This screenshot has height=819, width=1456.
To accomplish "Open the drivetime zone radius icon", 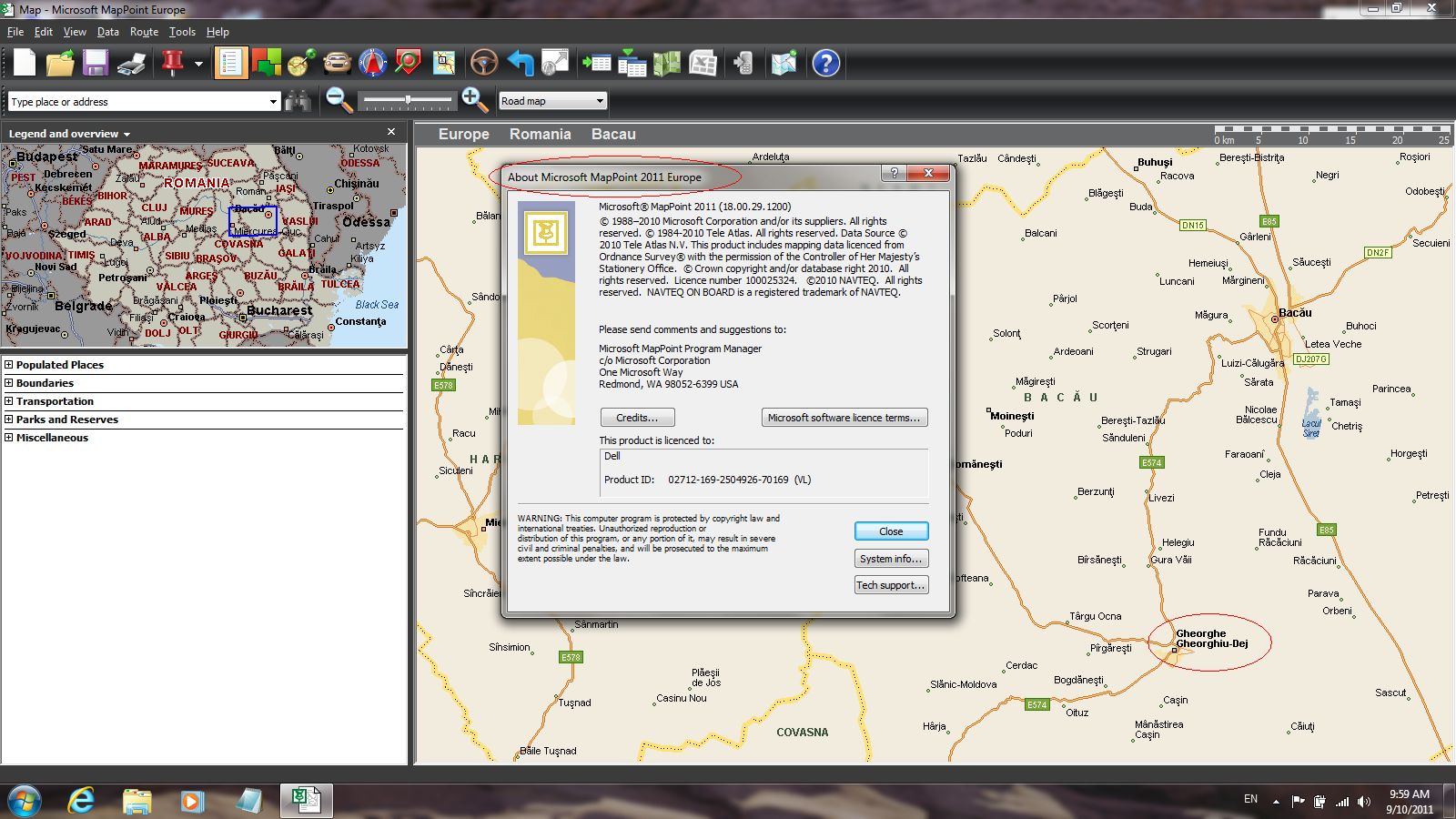I will coord(301,63).
